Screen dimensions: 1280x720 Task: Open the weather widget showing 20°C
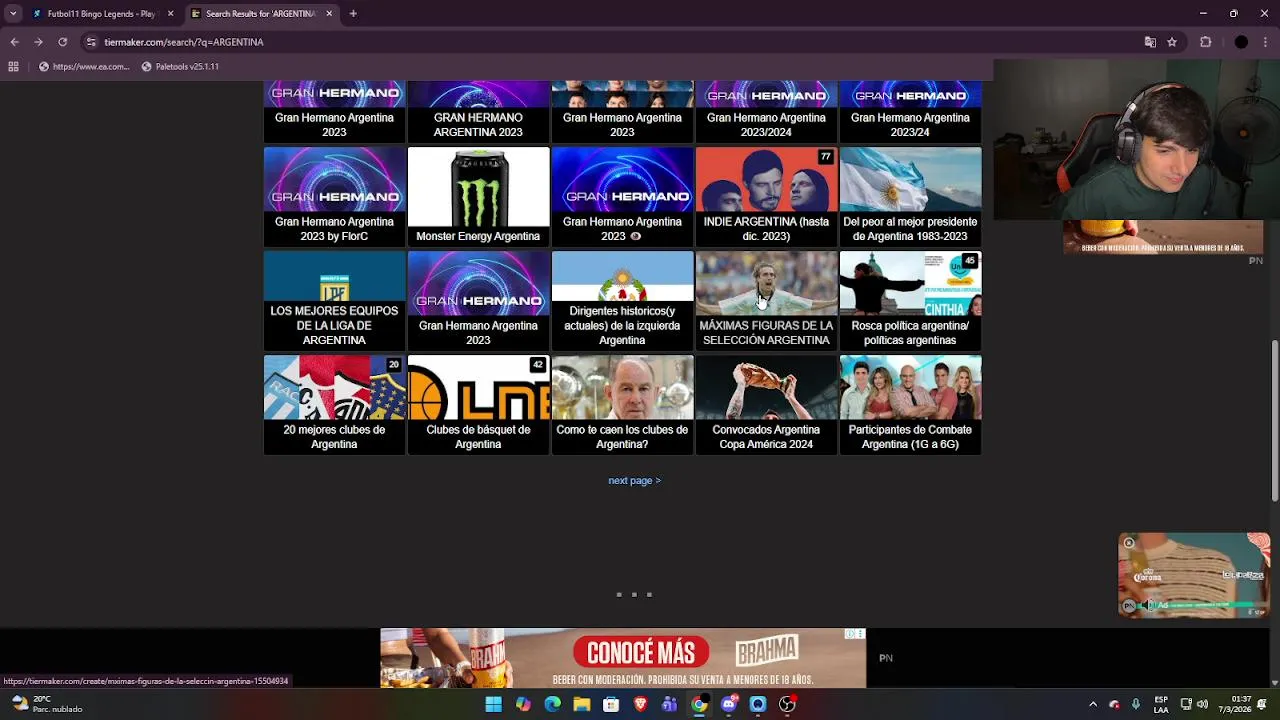pyautogui.click(x=47, y=704)
